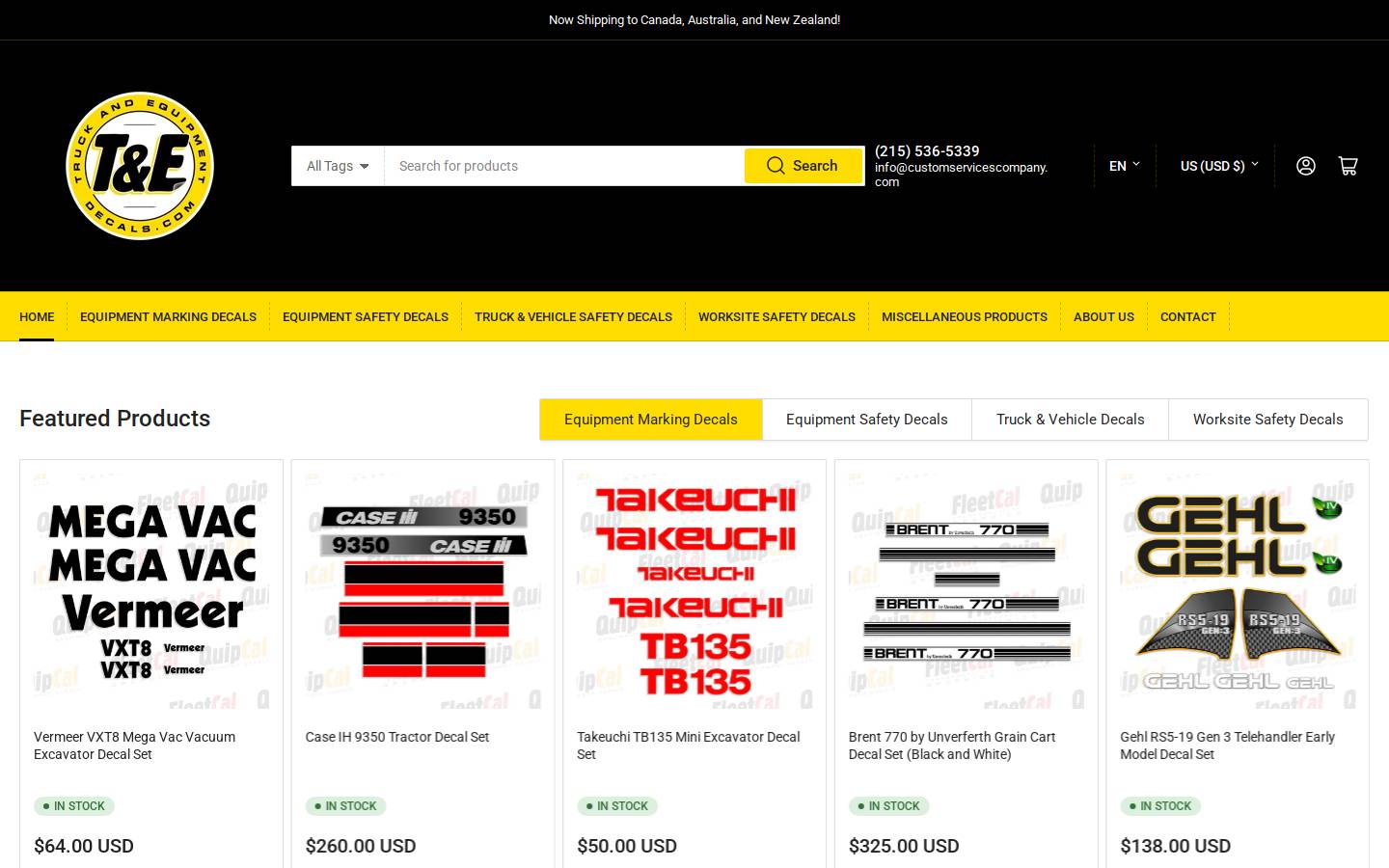Select the Equipment Safety Decals featured tab
This screenshot has width=1389, height=868.
tap(867, 420)
